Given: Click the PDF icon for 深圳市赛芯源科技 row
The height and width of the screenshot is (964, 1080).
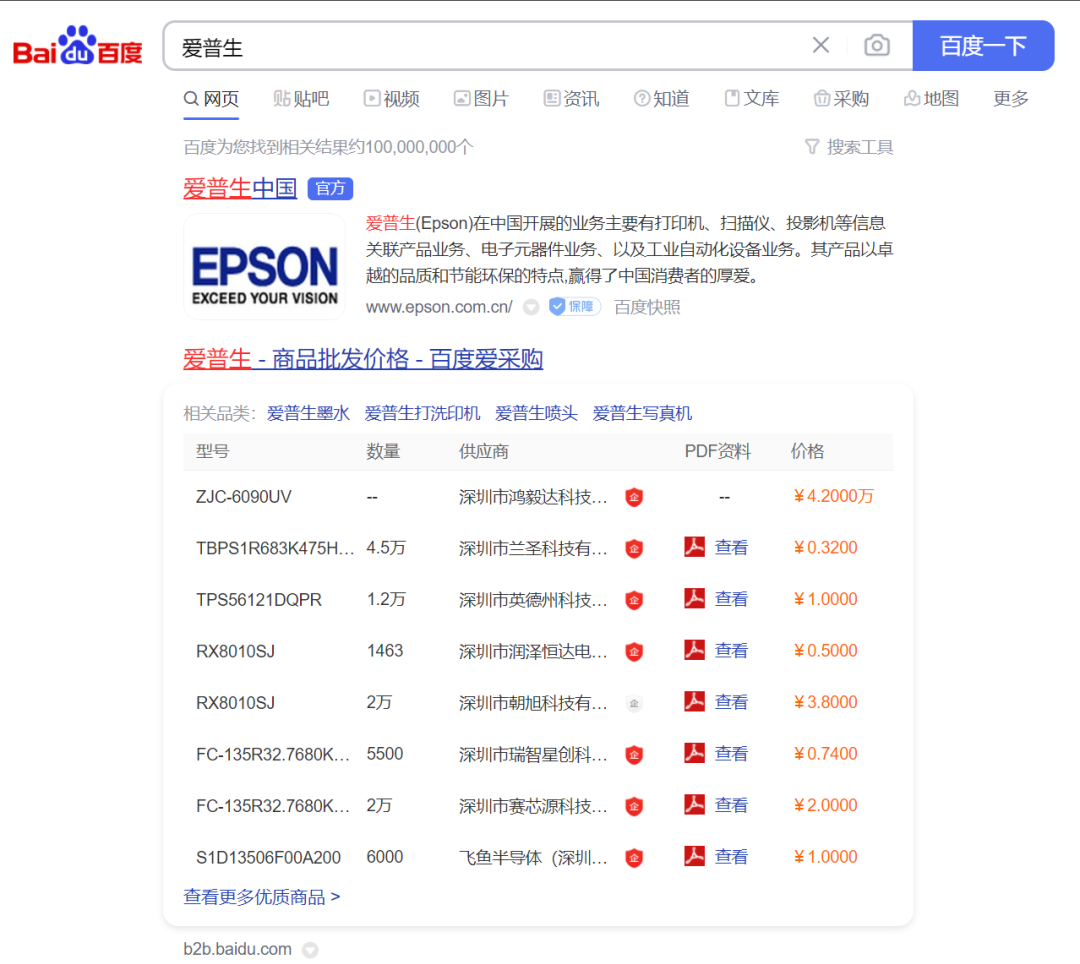Looking at the screenshot, I should 694,804.
